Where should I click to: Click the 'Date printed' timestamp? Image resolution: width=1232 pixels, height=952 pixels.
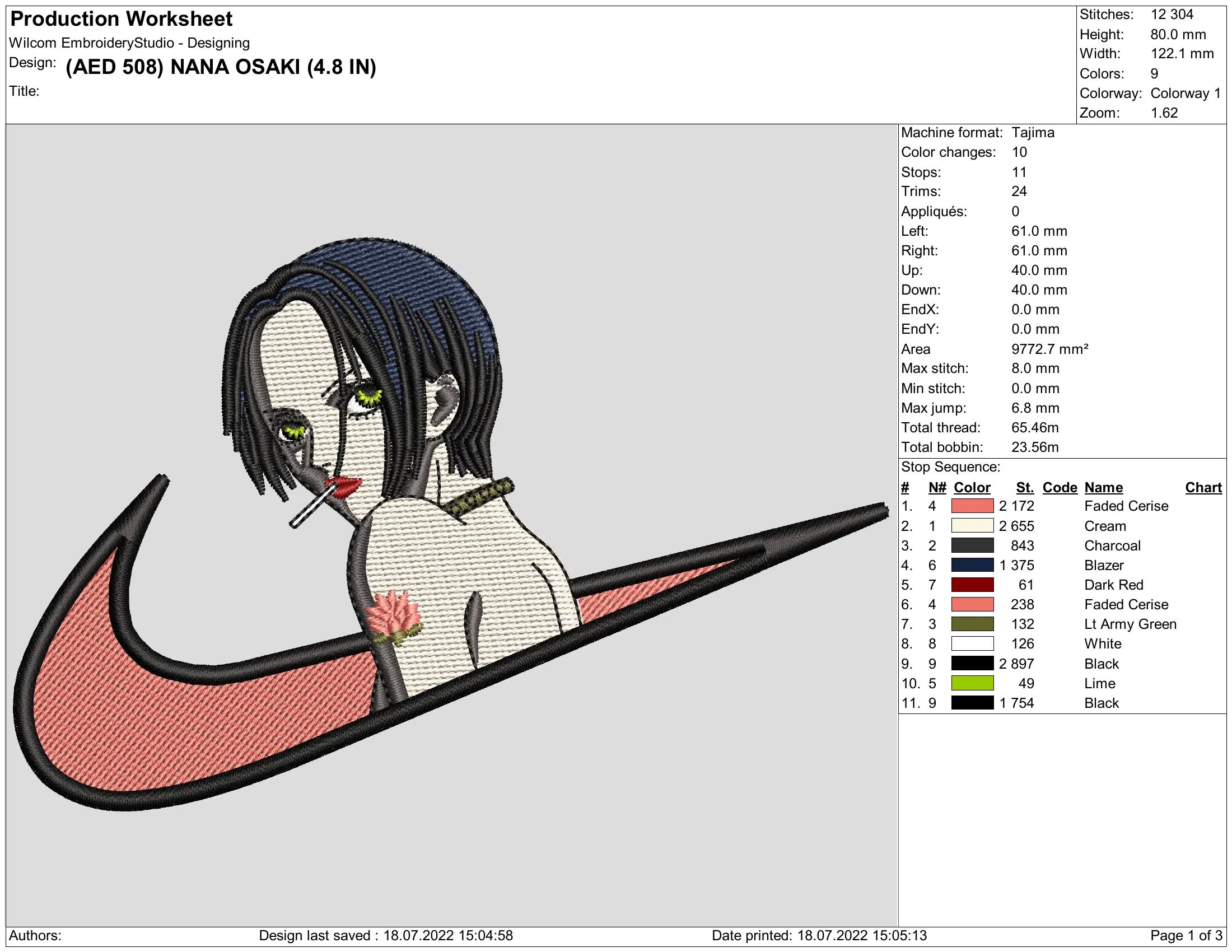[819, 936]
